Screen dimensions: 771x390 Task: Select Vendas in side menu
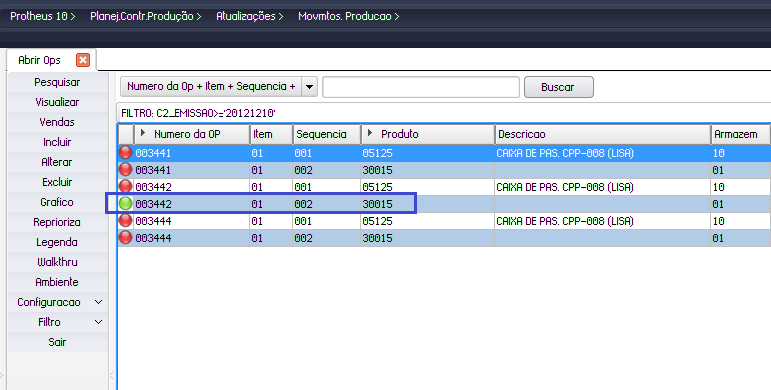58,122
